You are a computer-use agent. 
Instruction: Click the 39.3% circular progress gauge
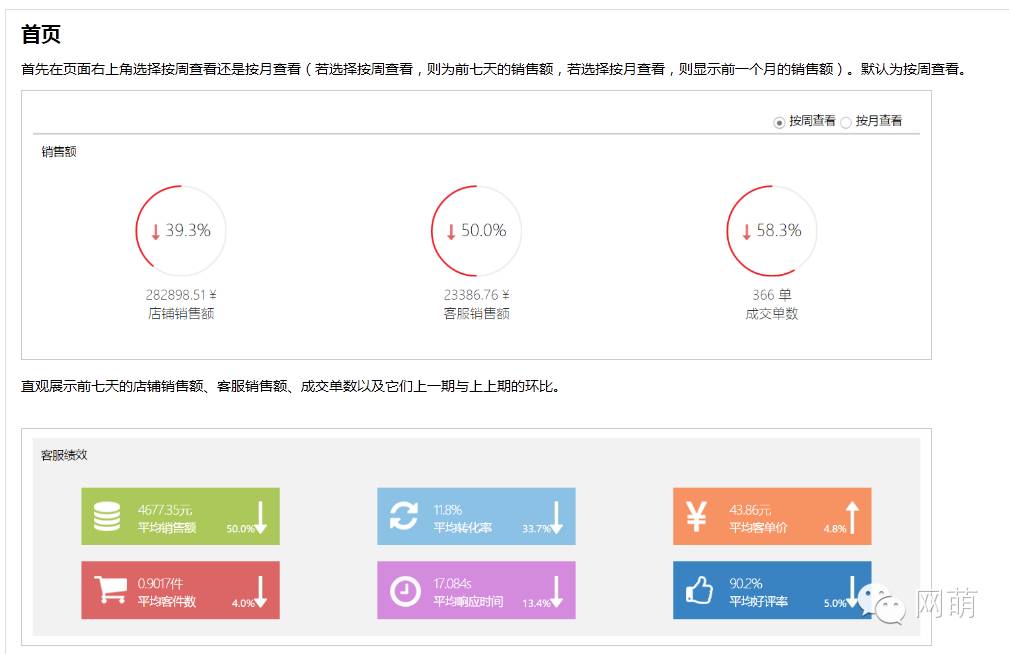[181, 230]
